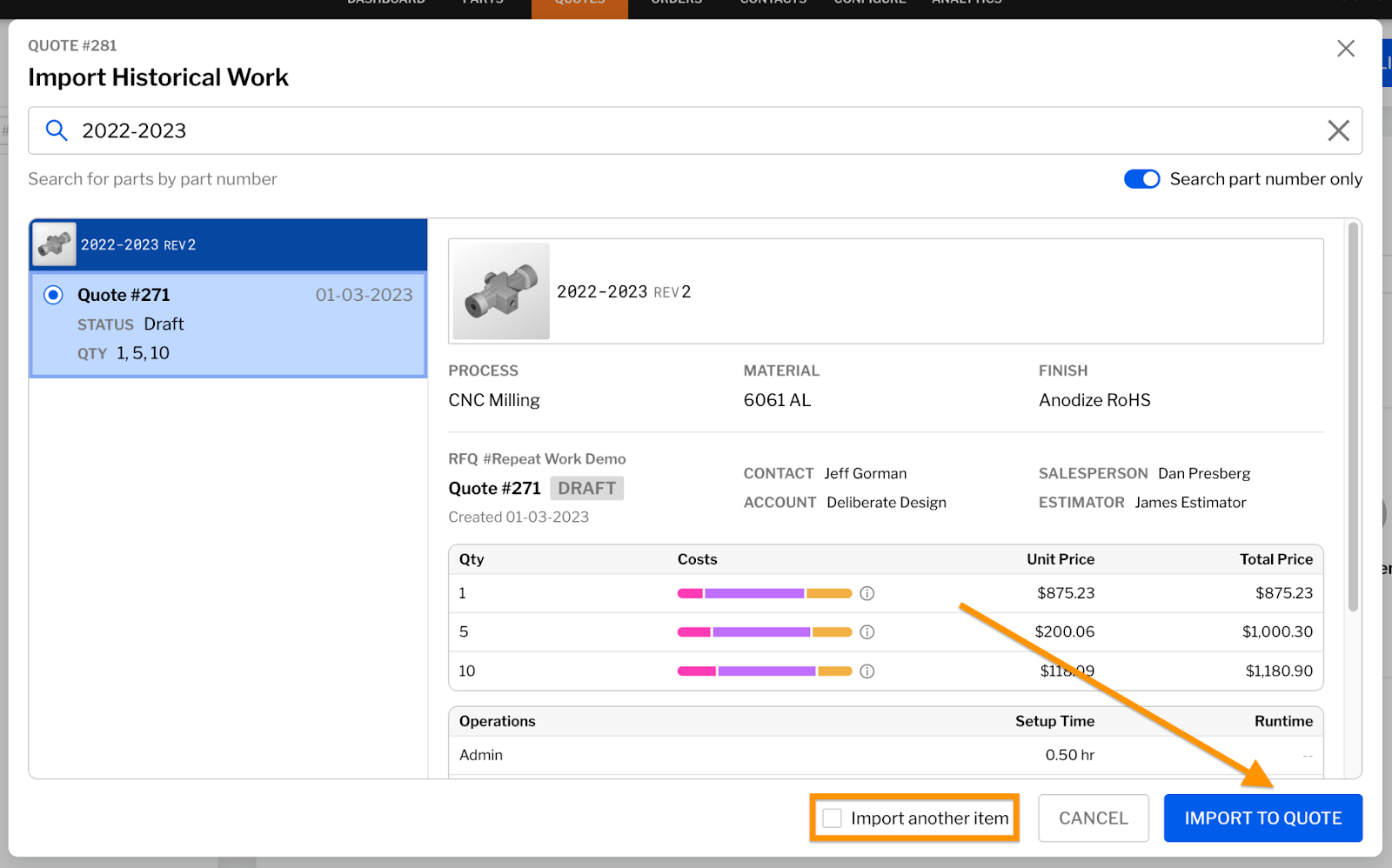Image resolution: width=1392 pixels, height=868 pixels.
Task: Click the $1,180.90 total price
Action: (x=1279, y=671)
